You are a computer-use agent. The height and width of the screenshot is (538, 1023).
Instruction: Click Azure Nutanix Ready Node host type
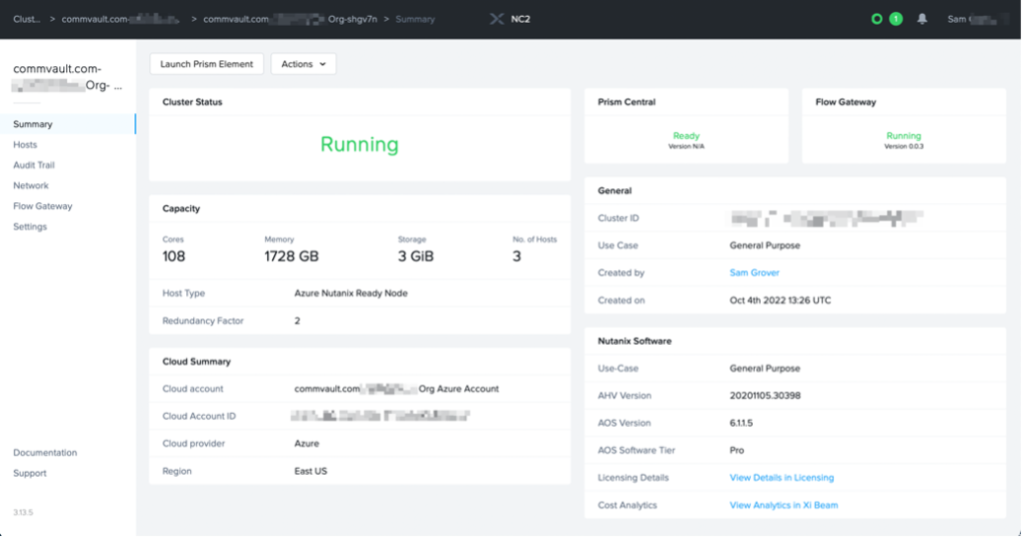pos(351,293)
